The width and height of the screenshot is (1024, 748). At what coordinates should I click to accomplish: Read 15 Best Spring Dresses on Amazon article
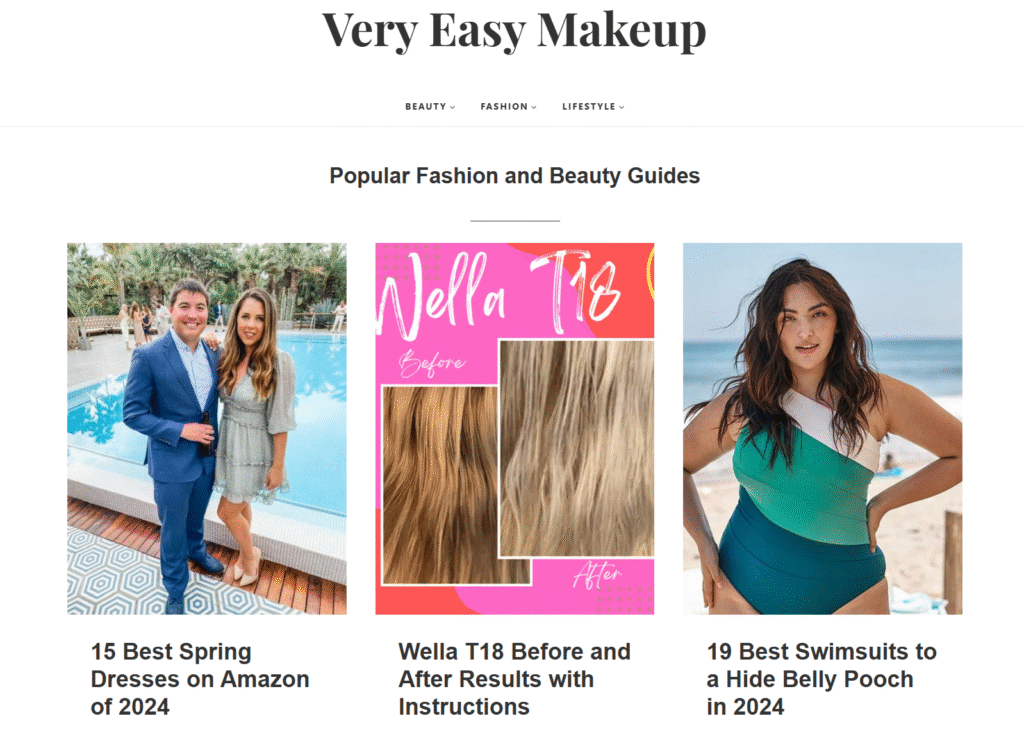pyautogui.click(x=200, y=679)
